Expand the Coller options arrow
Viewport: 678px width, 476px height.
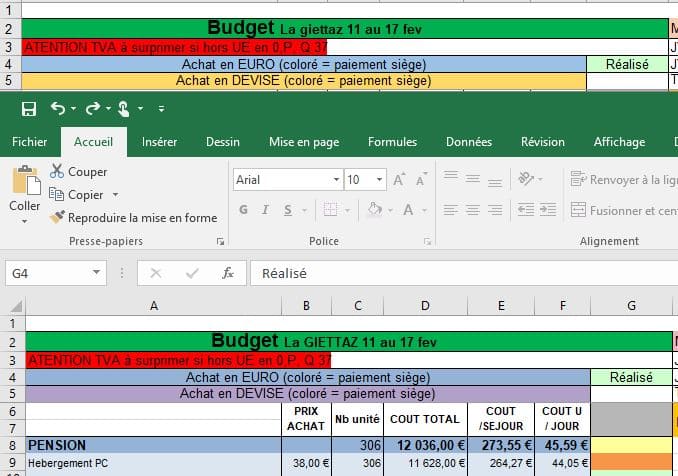click(25, 221)
